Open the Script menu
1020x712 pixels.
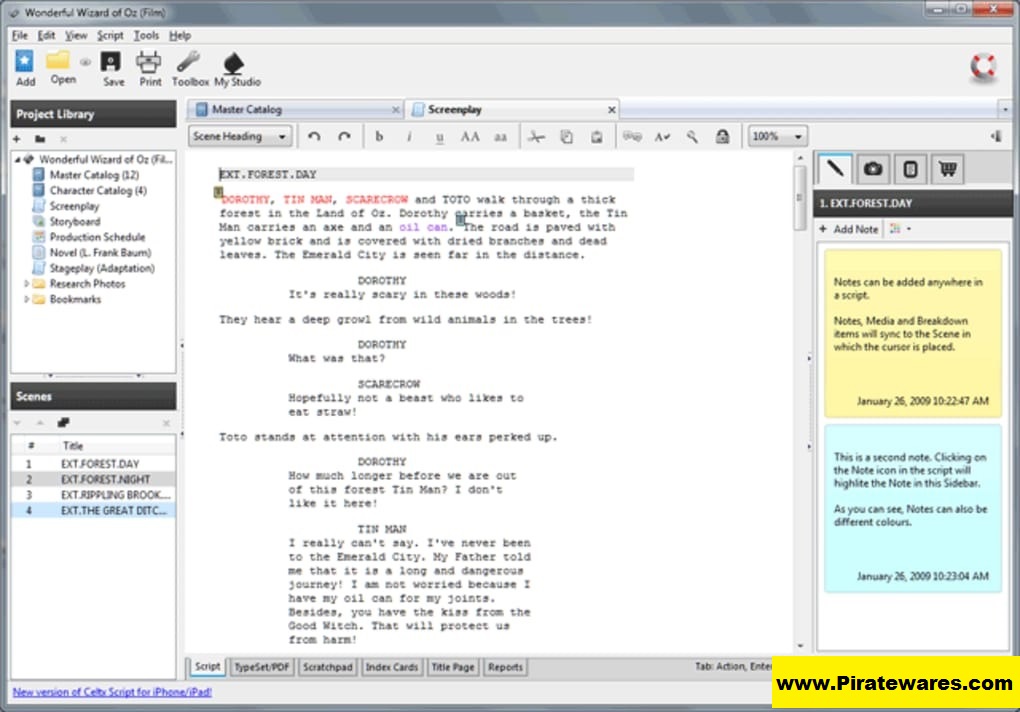coord(110,35)
